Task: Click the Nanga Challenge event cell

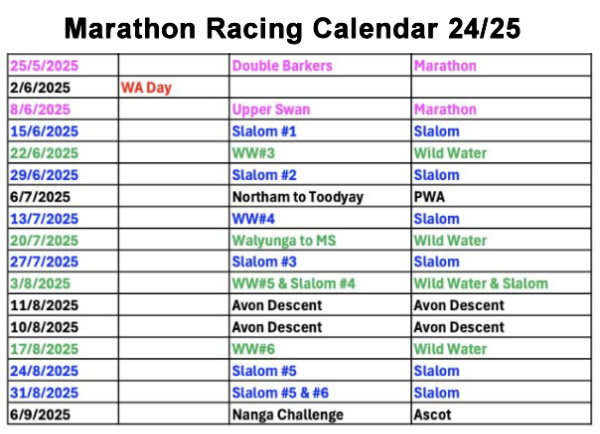Action: (x=287, y=415)
